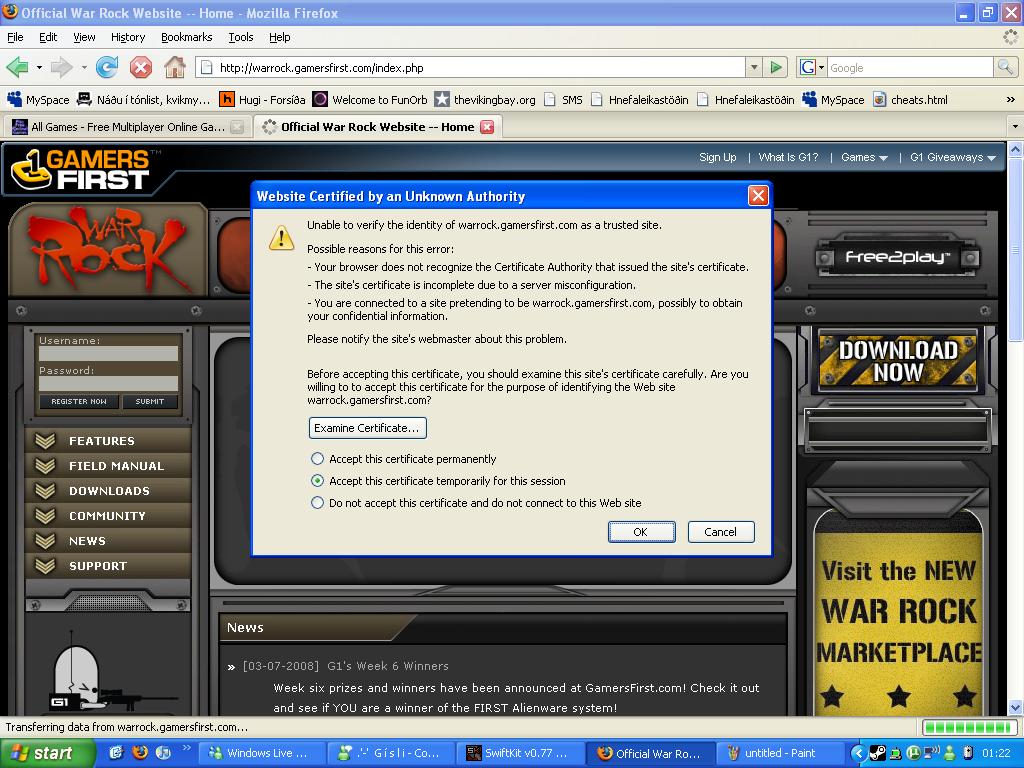Screen dimensions: 1024x768
Task: Open the History menu
Action: coord(128,37)
